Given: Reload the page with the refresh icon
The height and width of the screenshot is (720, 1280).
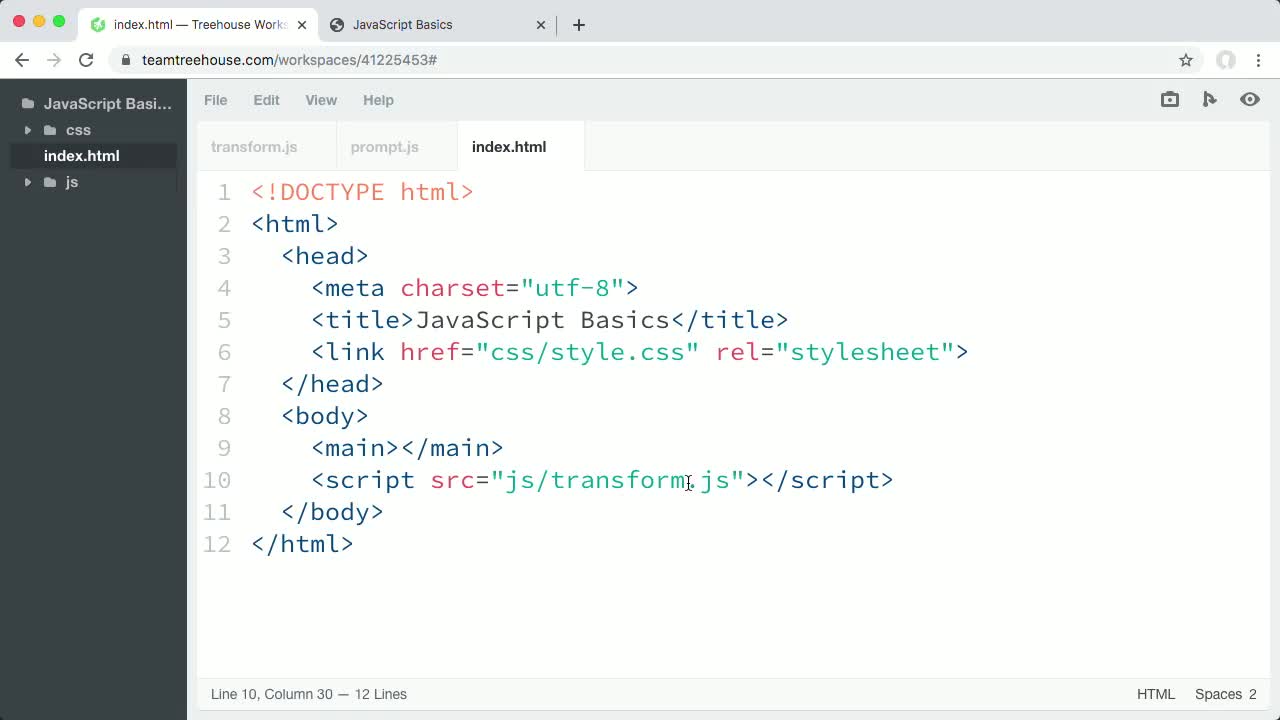Looking at the screenshot, I should pos(86,60).
